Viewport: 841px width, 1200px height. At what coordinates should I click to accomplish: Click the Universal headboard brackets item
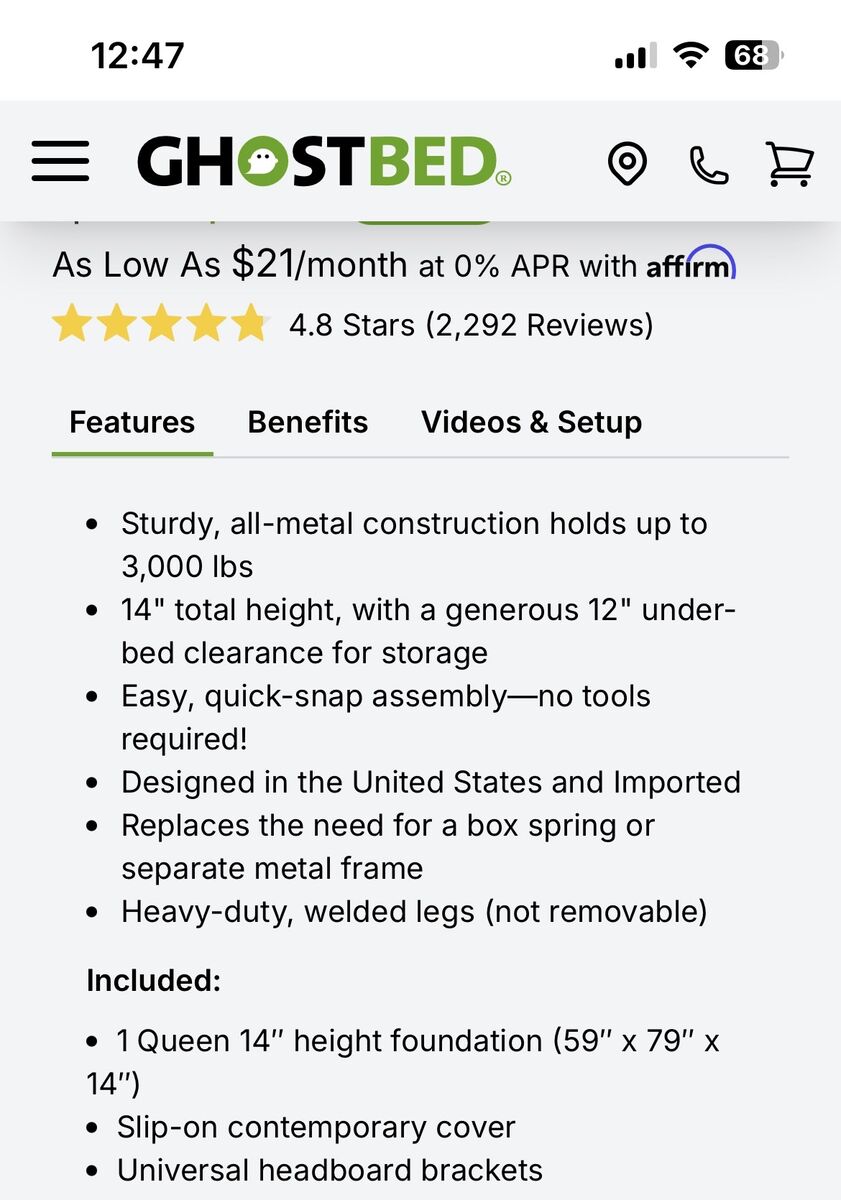tap(329, 1170)
